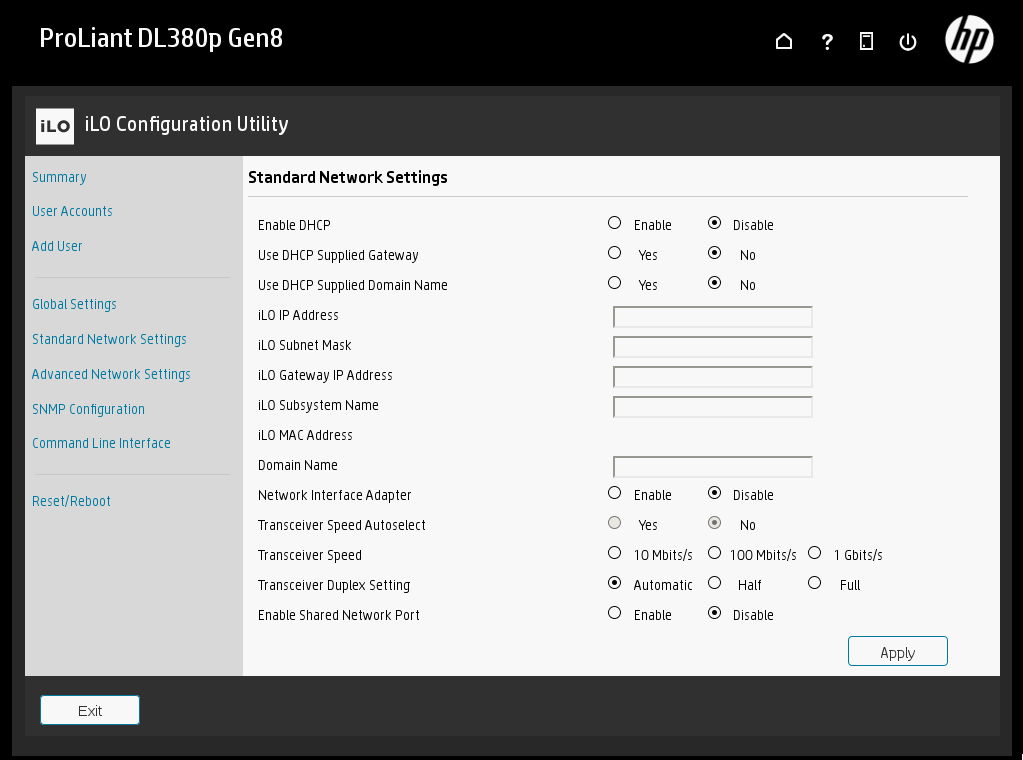The image size is (1023, 760).
Task: Select 10 Mbits/s transceiver speed
Action: pyautogui.click(x=614, y=553)
